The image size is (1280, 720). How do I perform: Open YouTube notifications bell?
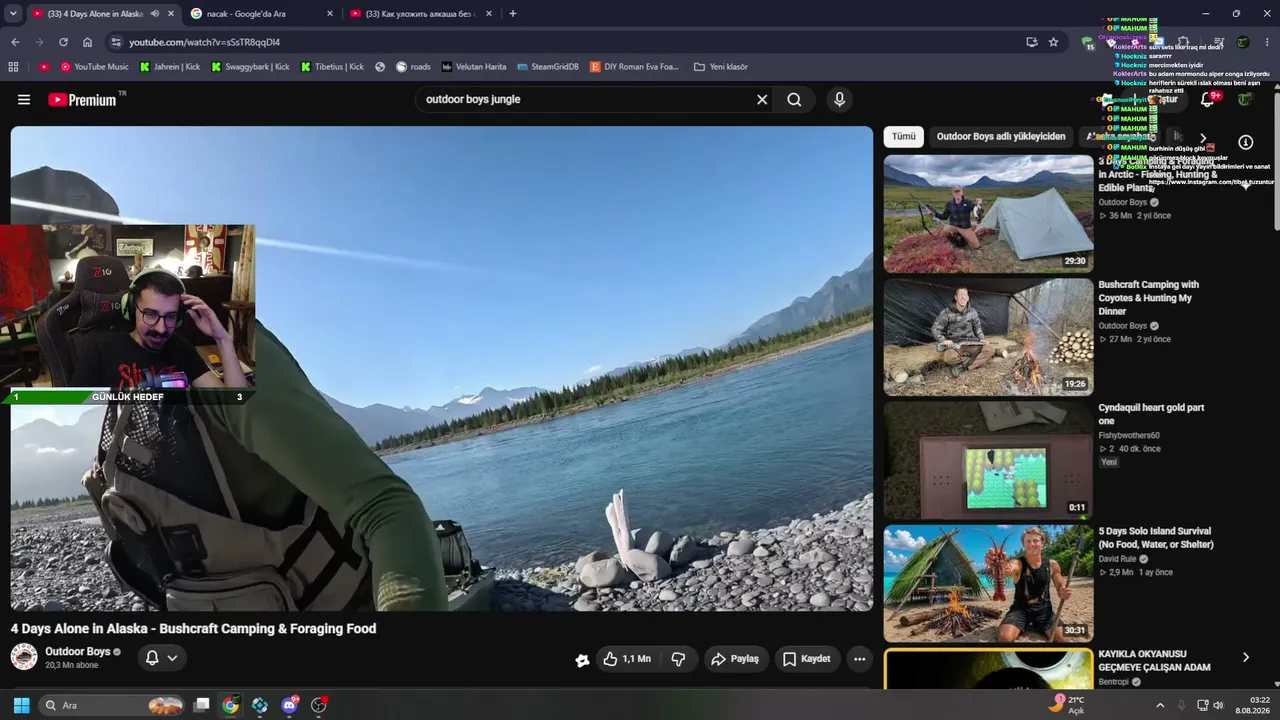(x=1208, y=100)
